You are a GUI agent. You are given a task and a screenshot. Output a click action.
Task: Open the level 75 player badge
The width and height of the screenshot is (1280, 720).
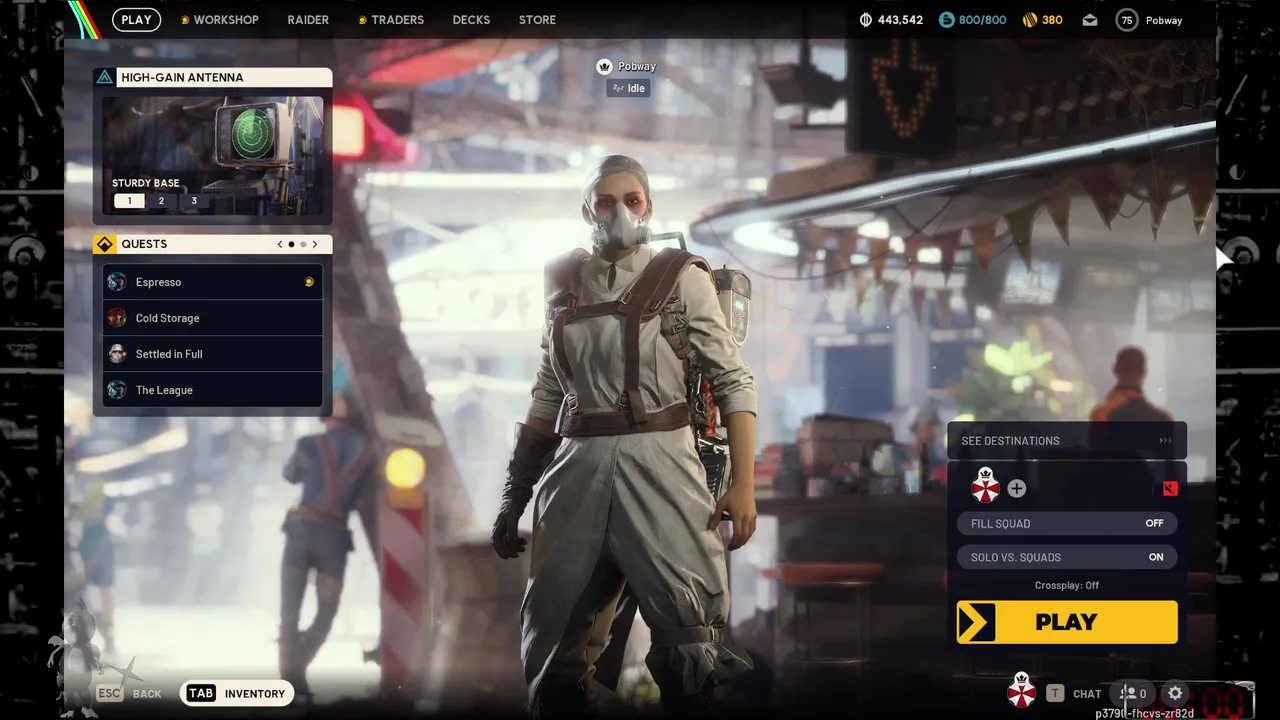click(x=1127, y=20)
